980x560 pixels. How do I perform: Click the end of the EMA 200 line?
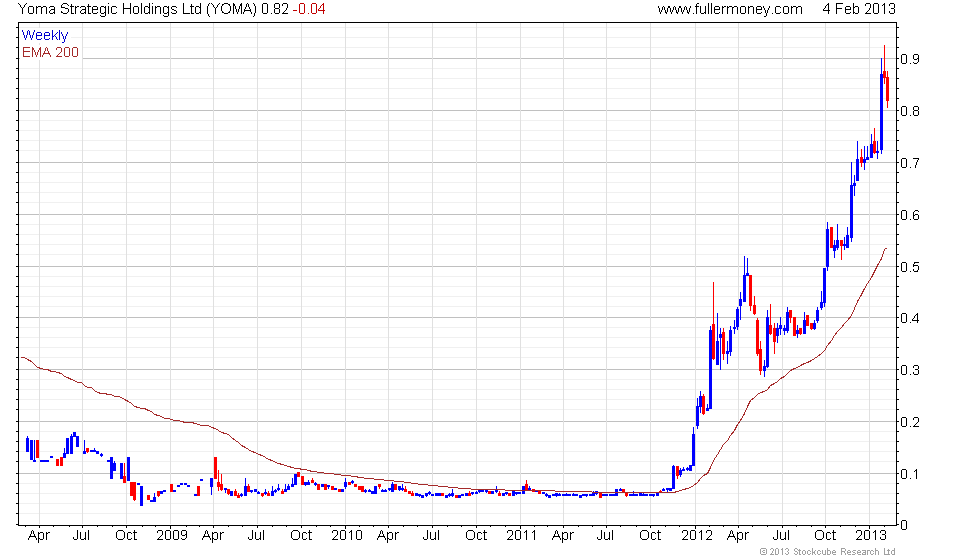pyautogui.click(x=886, y=249)
